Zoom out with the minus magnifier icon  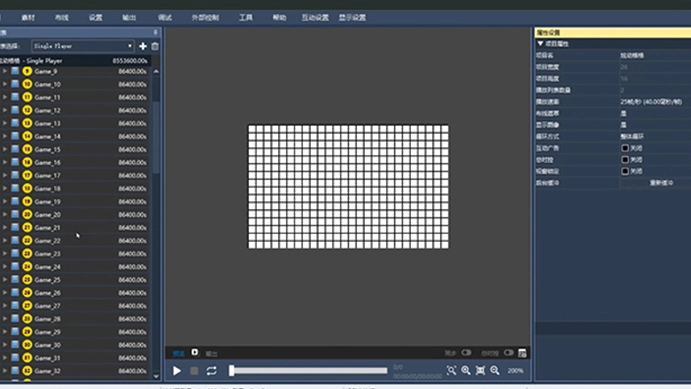[x=495, y=370]
